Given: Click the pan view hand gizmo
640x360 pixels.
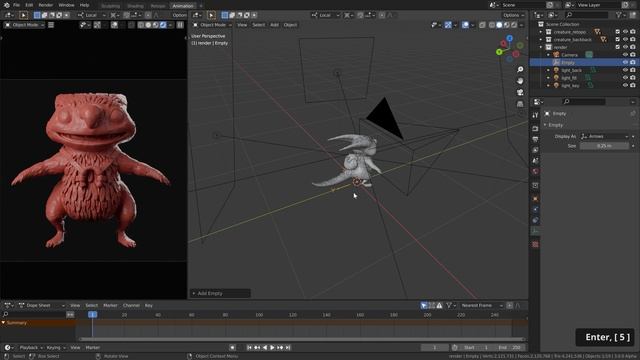Looking at the screenshot, I should [520, 81].
